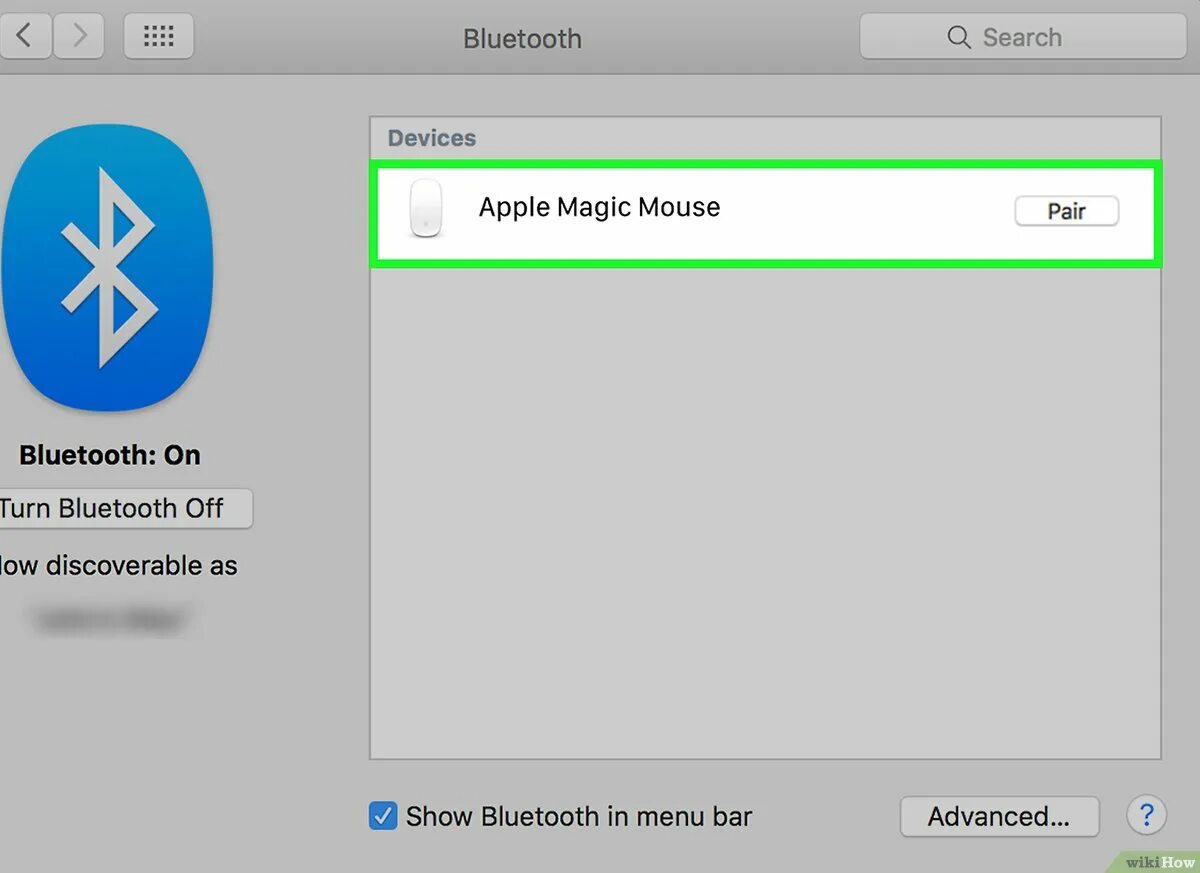Viewport: 1200px width, 873px height.
Task: Click the Bluetooth window title
Action: click(522, 39)
